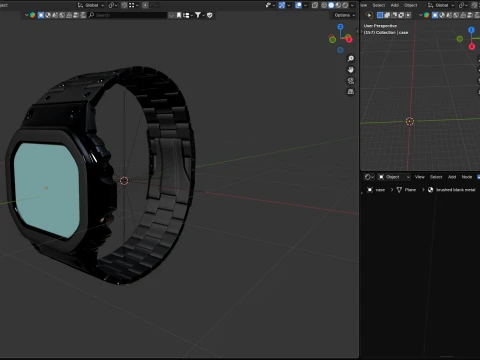Click the red X axis on main viewport gizmo
The width and height of the screenshot is (480, 360).
pos(349,40)
